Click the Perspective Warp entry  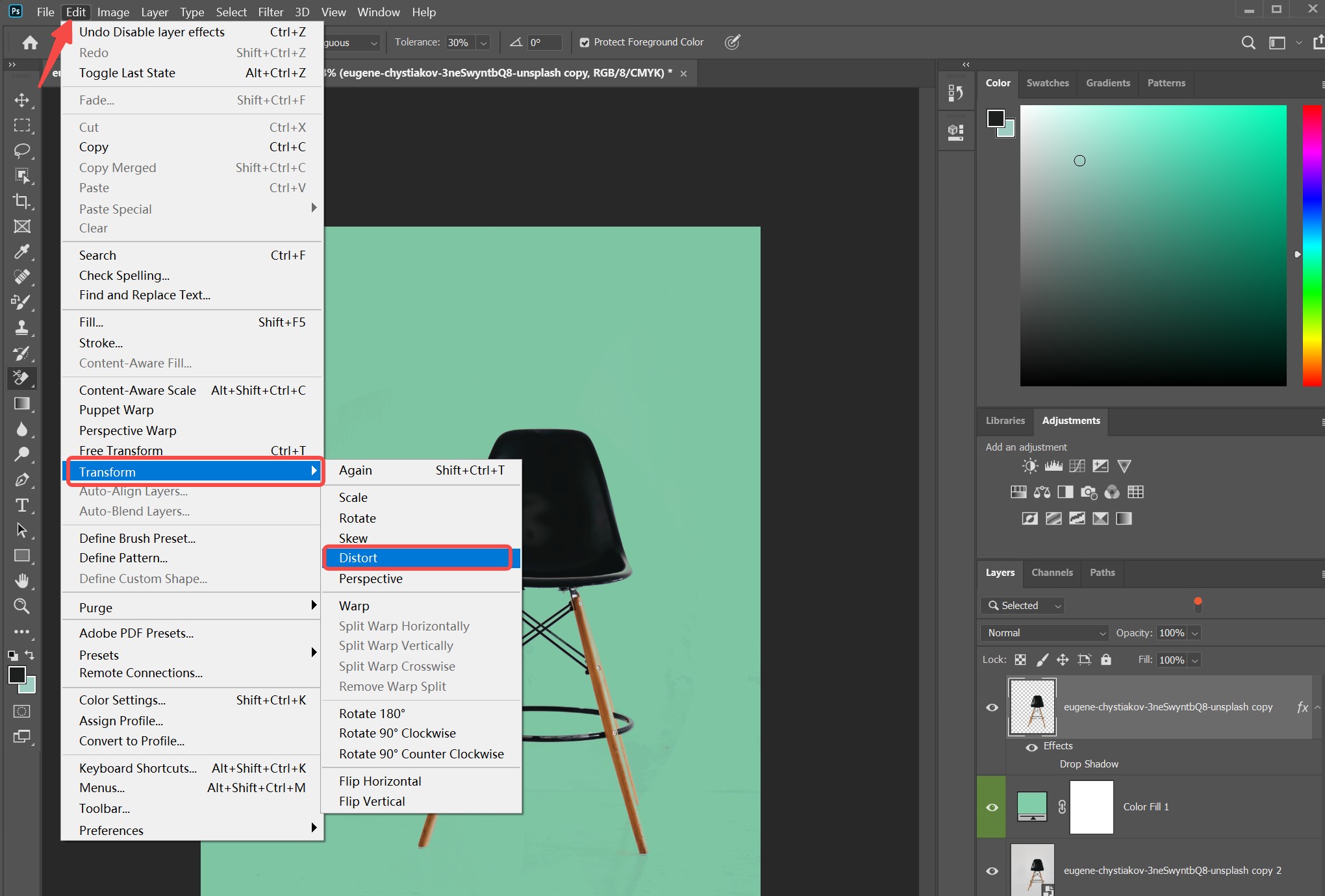tap(192, 430)
